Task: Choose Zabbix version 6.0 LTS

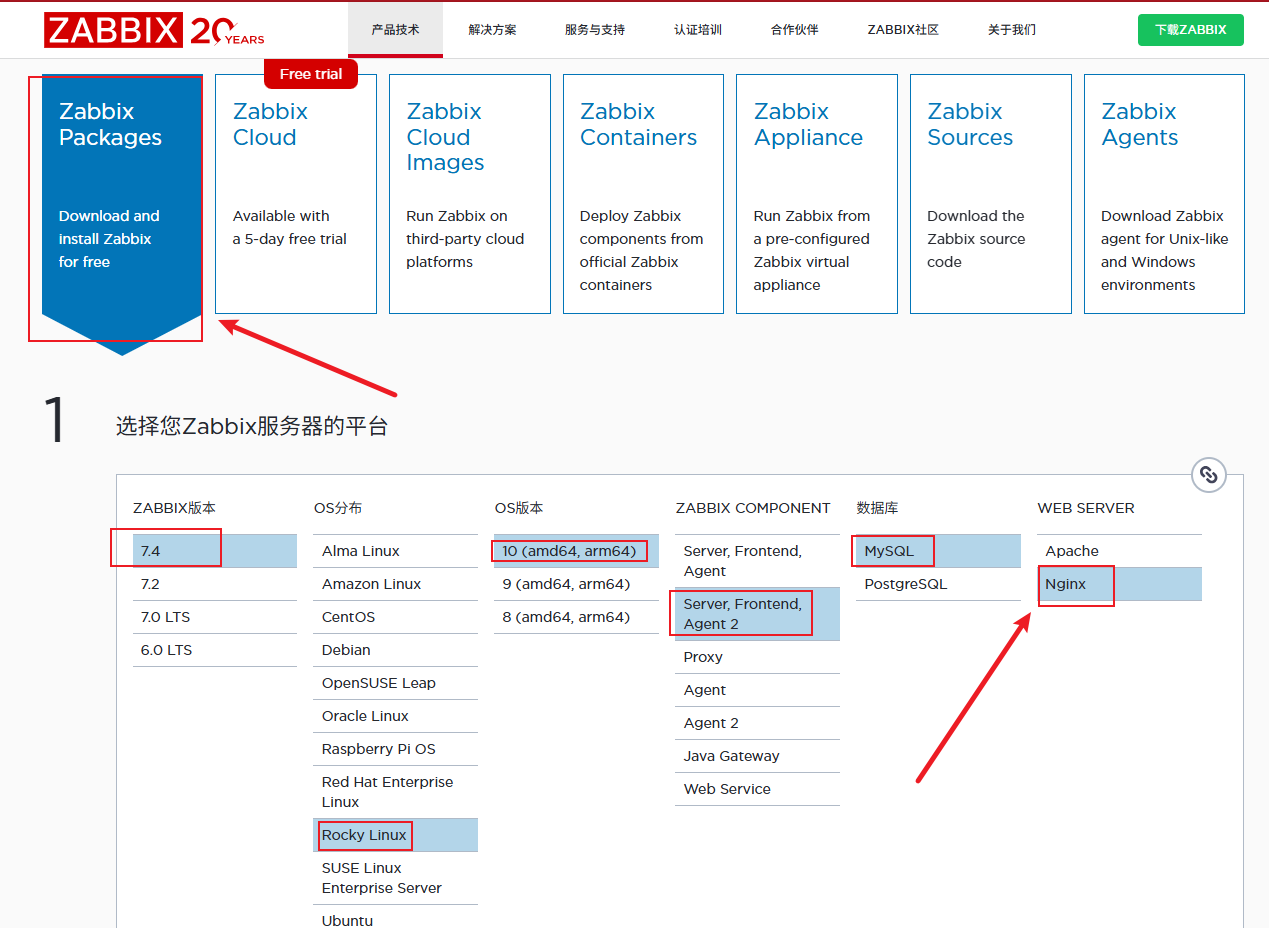Action: point(215,650)
